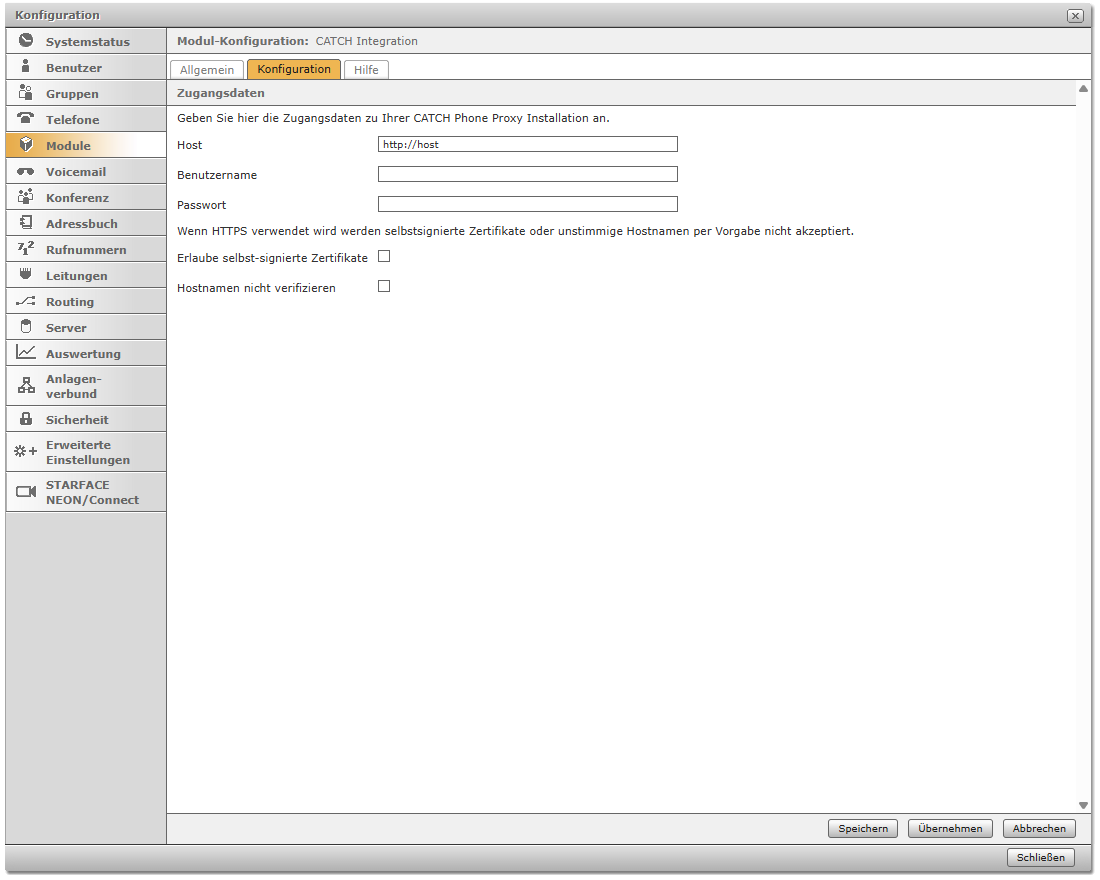
Task: Select the Telefone phone icon
Action: (26, 119)
